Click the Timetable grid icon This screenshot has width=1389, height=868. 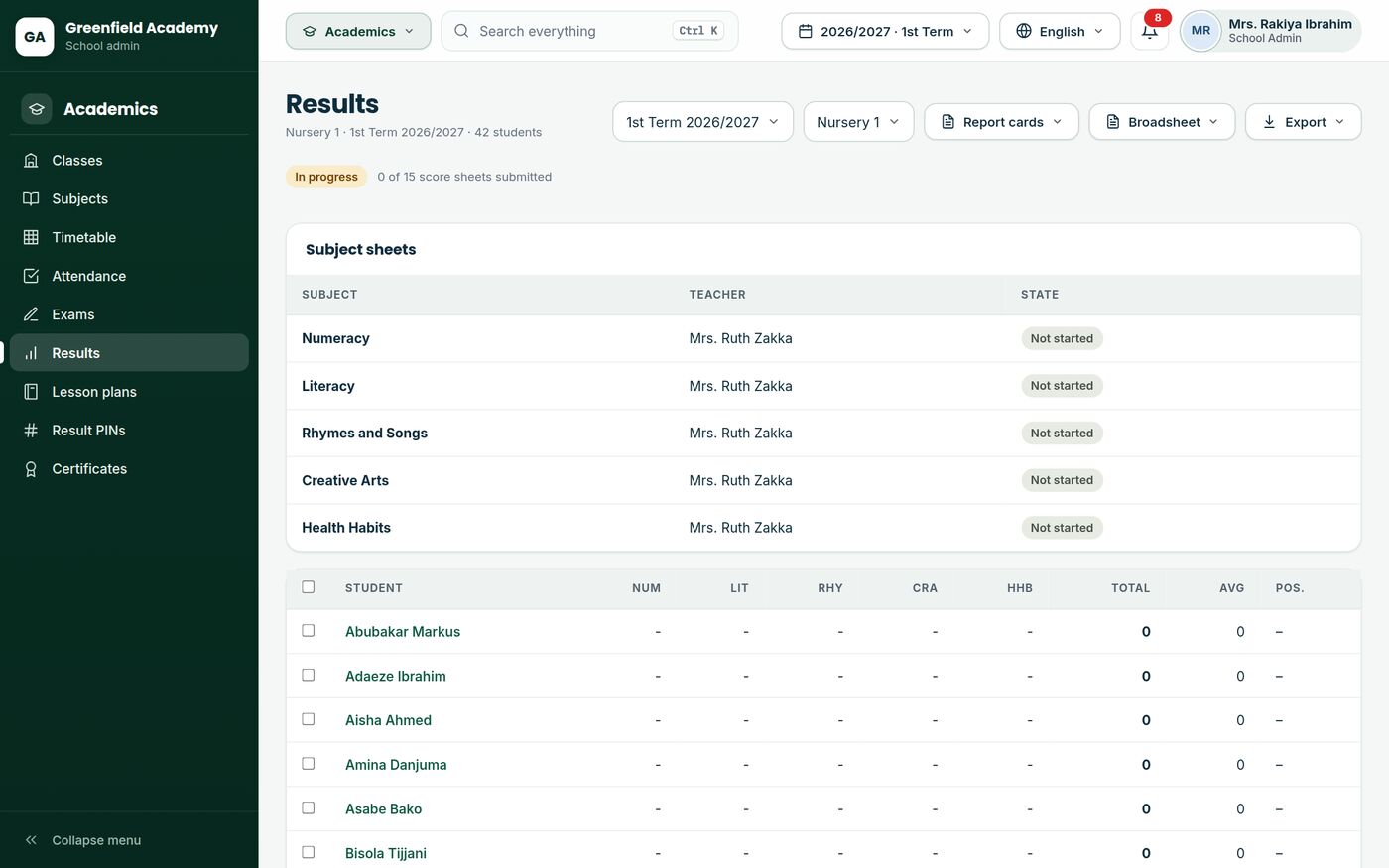point(31,238)
